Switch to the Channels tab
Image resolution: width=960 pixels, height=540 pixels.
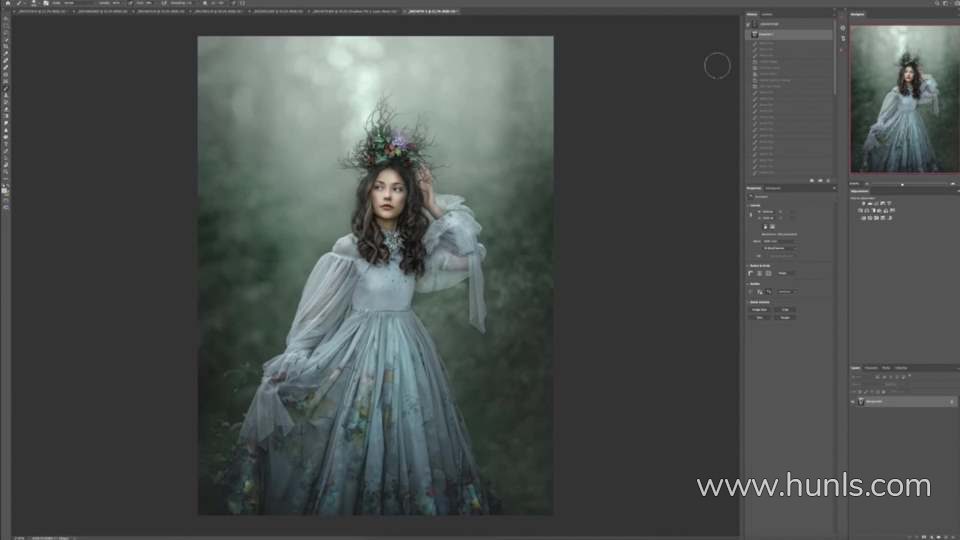870,368
